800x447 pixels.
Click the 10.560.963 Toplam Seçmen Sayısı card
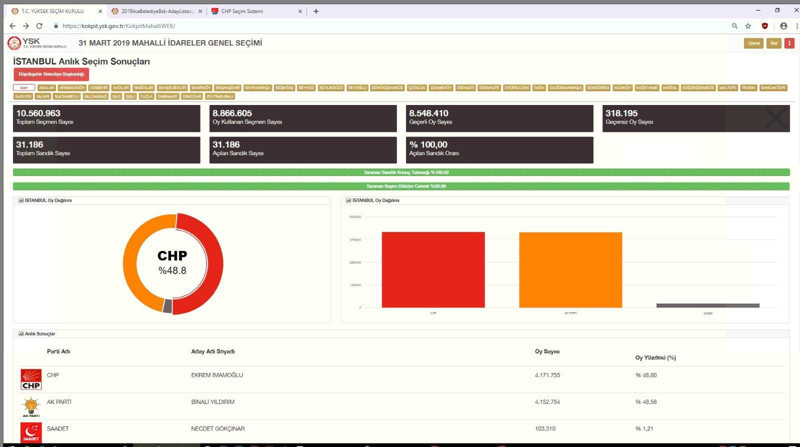(x=107, y=118)
